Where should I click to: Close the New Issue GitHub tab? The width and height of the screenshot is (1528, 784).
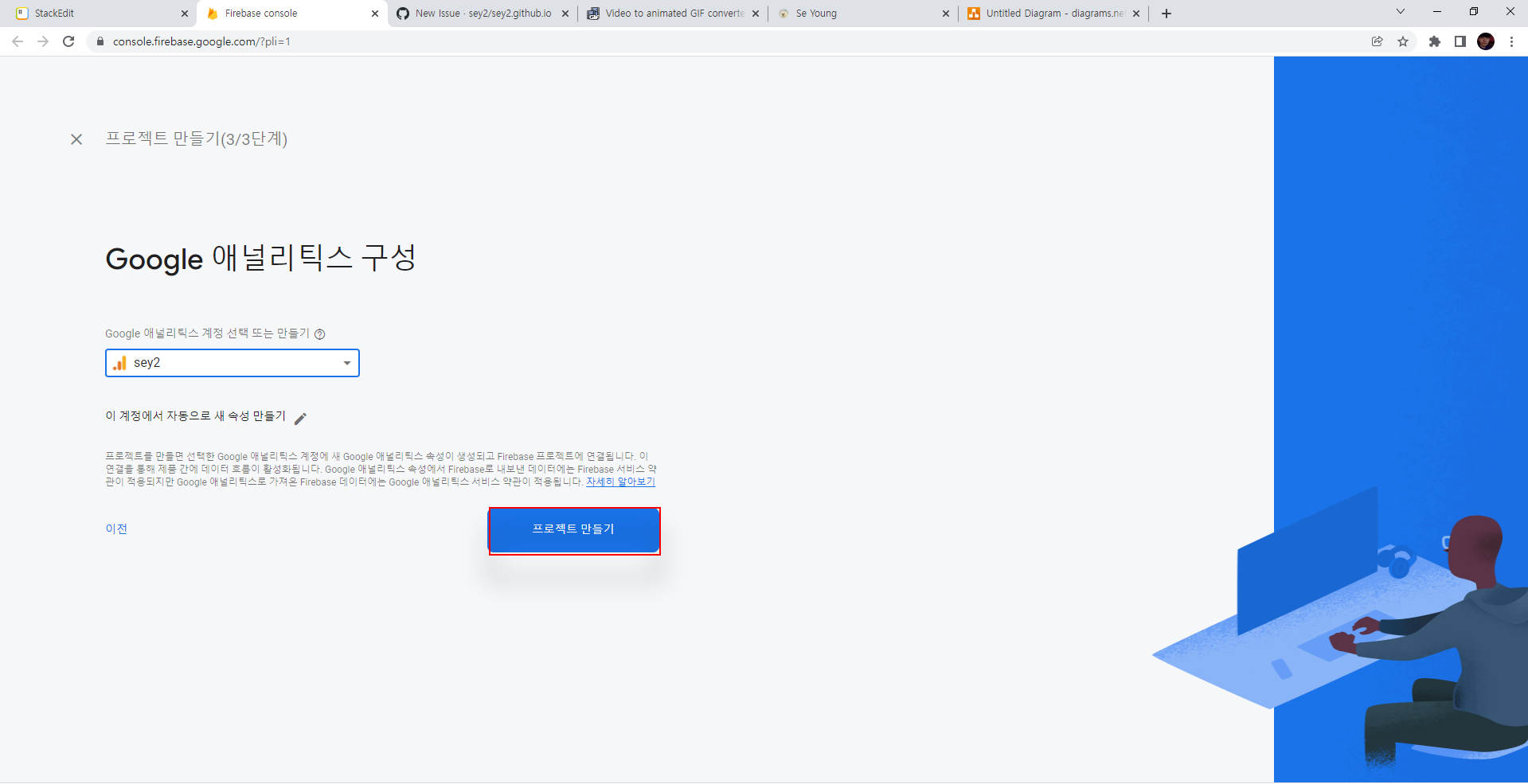(565, 14)
